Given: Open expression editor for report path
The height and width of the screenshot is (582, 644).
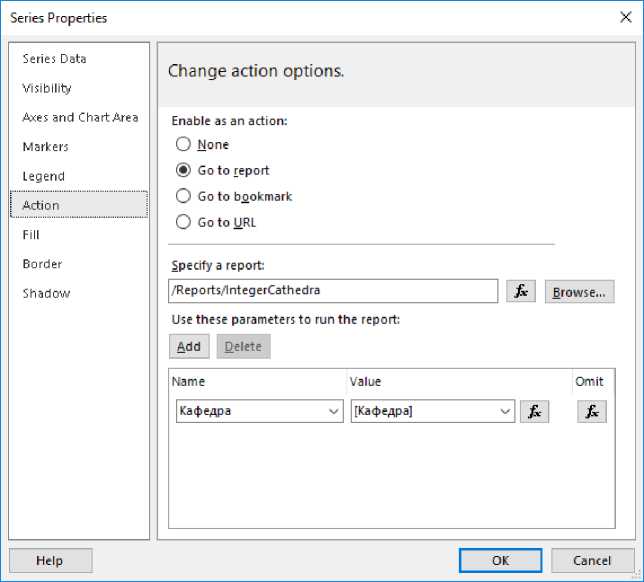Looking at the screenshot, I should (x=521, y=291).
